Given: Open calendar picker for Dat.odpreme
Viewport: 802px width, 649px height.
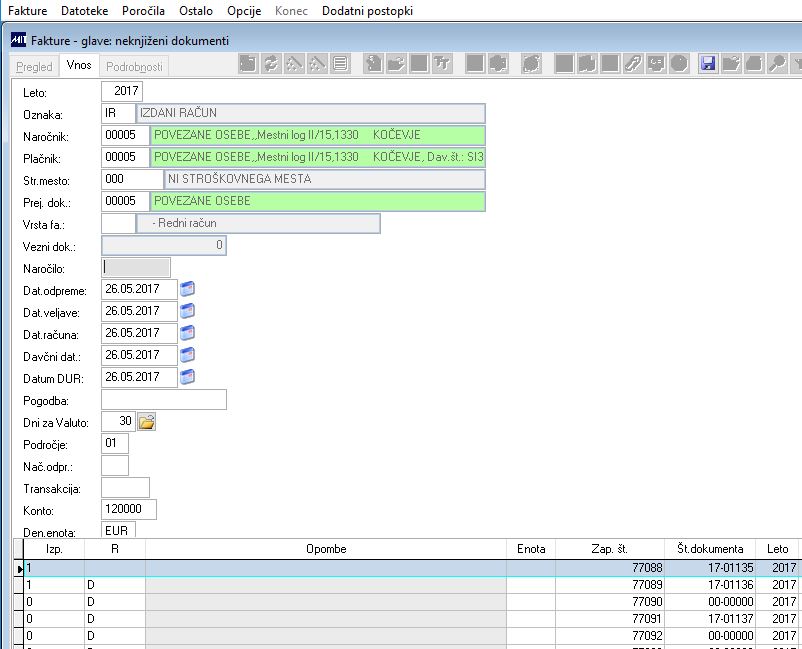Looking at the screenshot, I should tap(188, 289).
